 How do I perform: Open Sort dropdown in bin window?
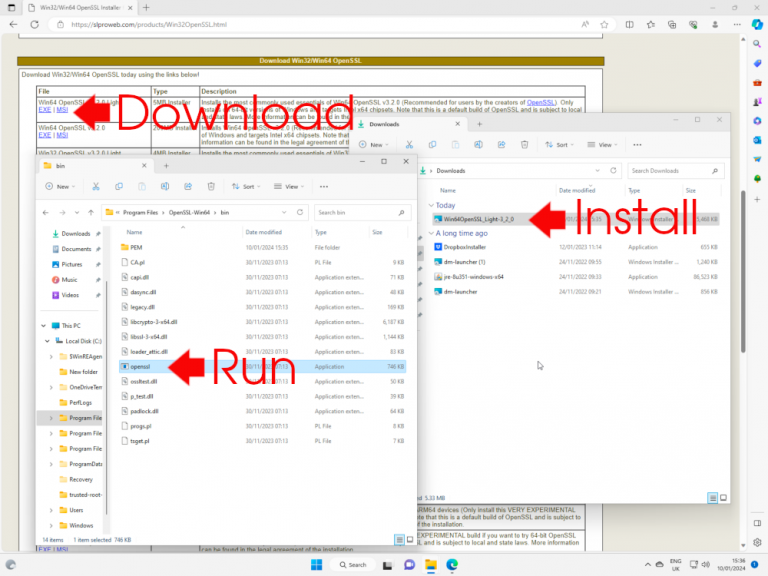246,187
